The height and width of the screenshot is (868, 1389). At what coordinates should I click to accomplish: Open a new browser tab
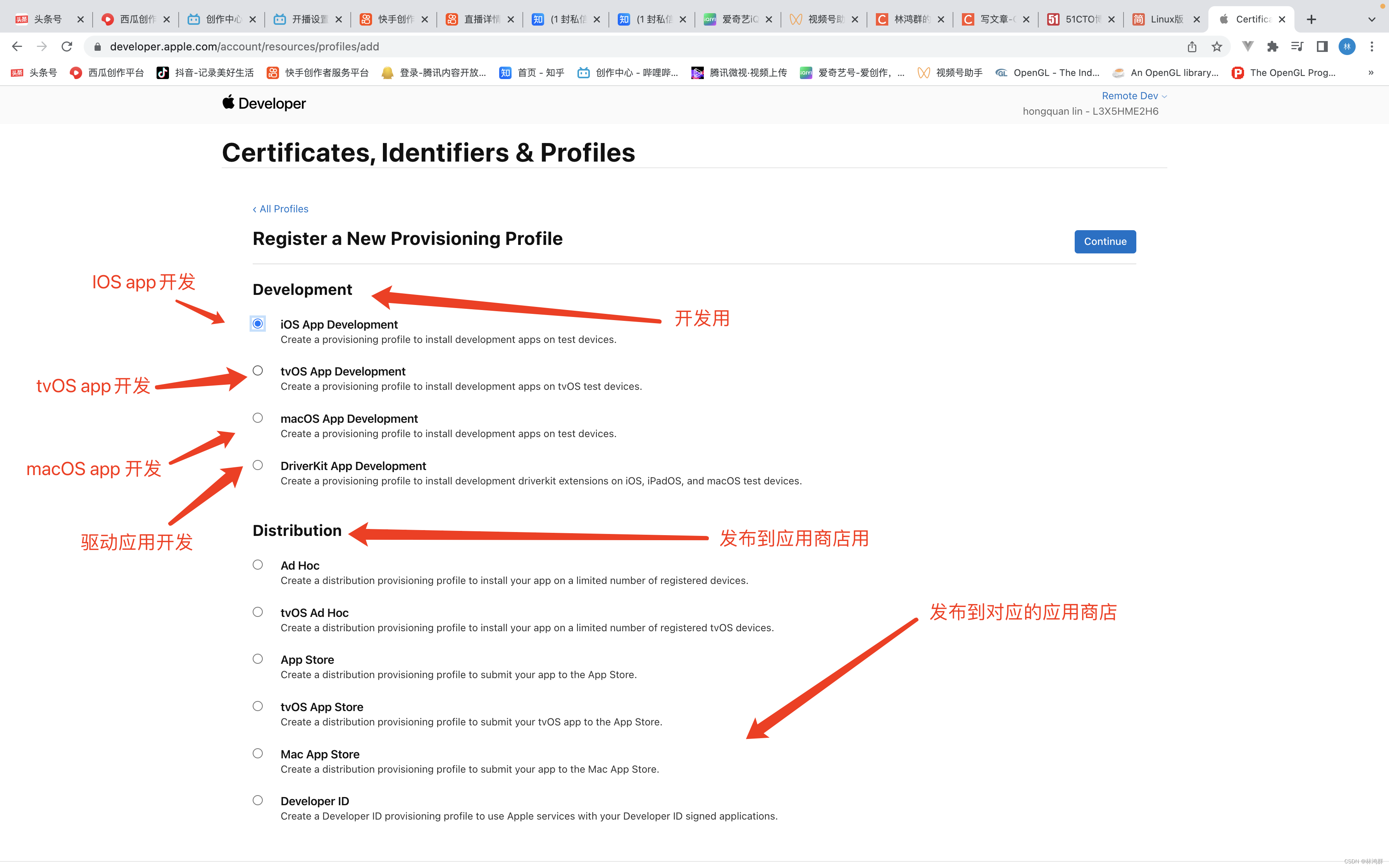(x=1311, y=19)
